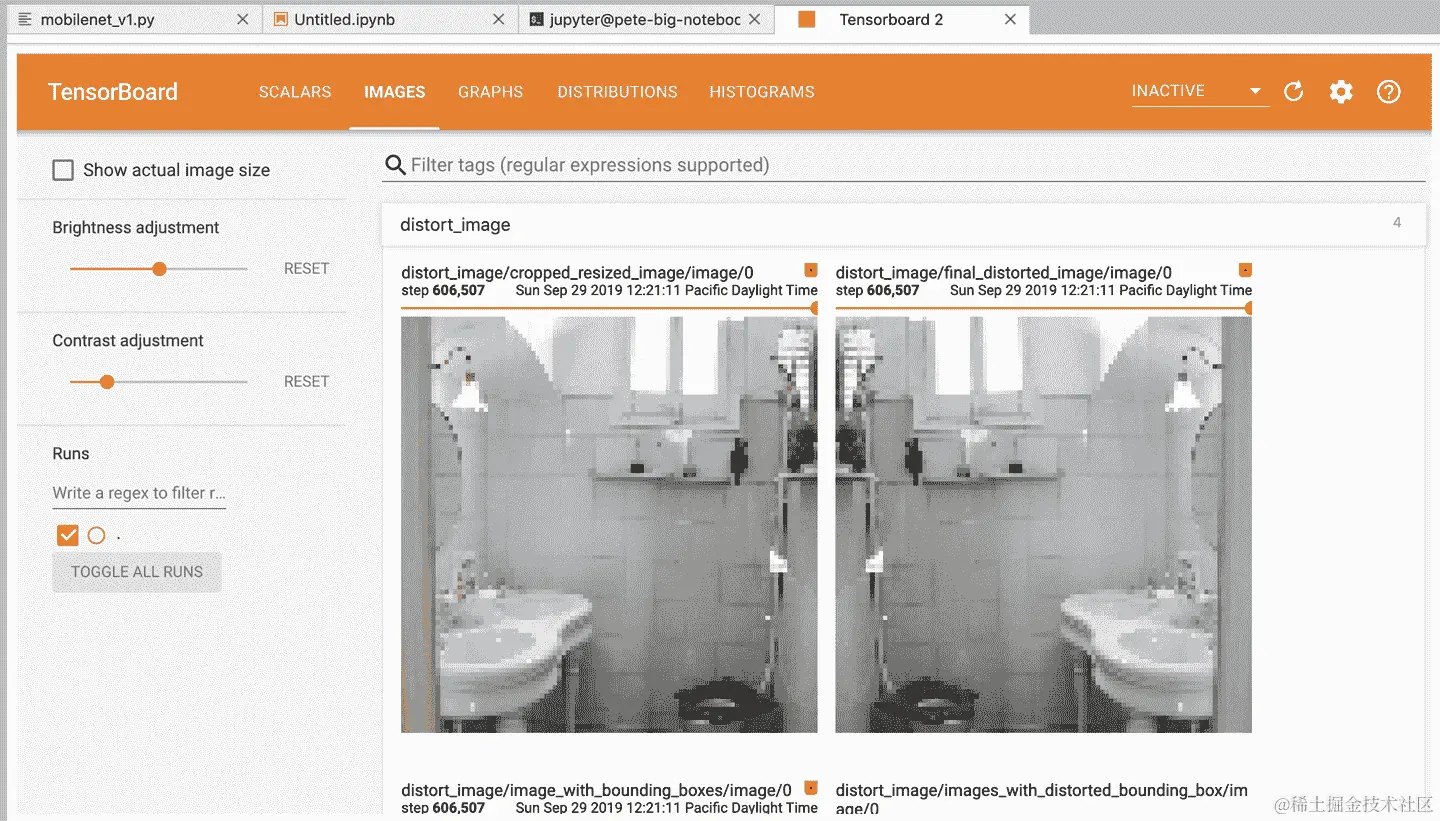Click the distort_image/final_distorted_image/image/0 title

point(1003,273)
